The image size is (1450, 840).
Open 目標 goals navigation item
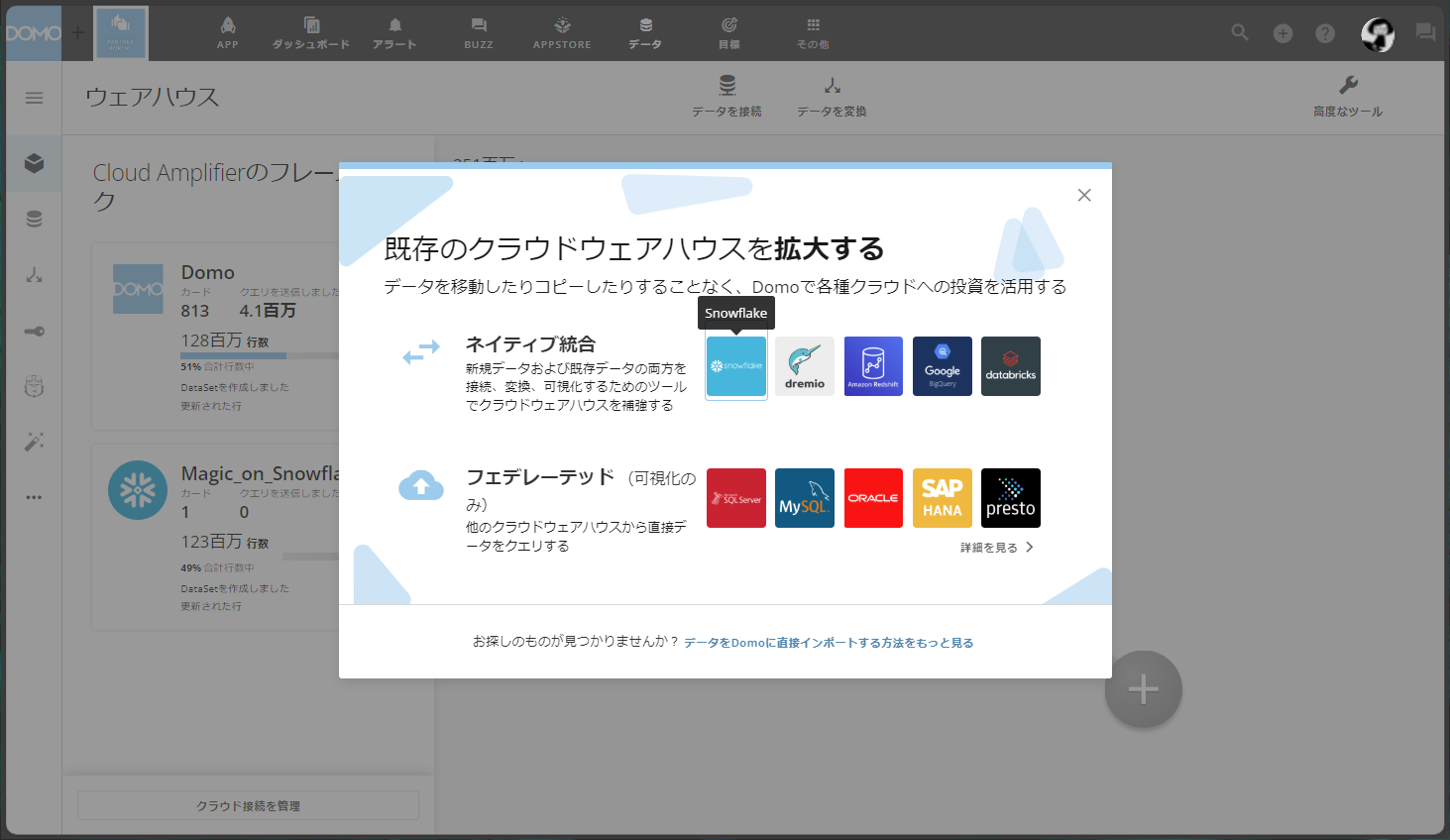coord(729,33)
